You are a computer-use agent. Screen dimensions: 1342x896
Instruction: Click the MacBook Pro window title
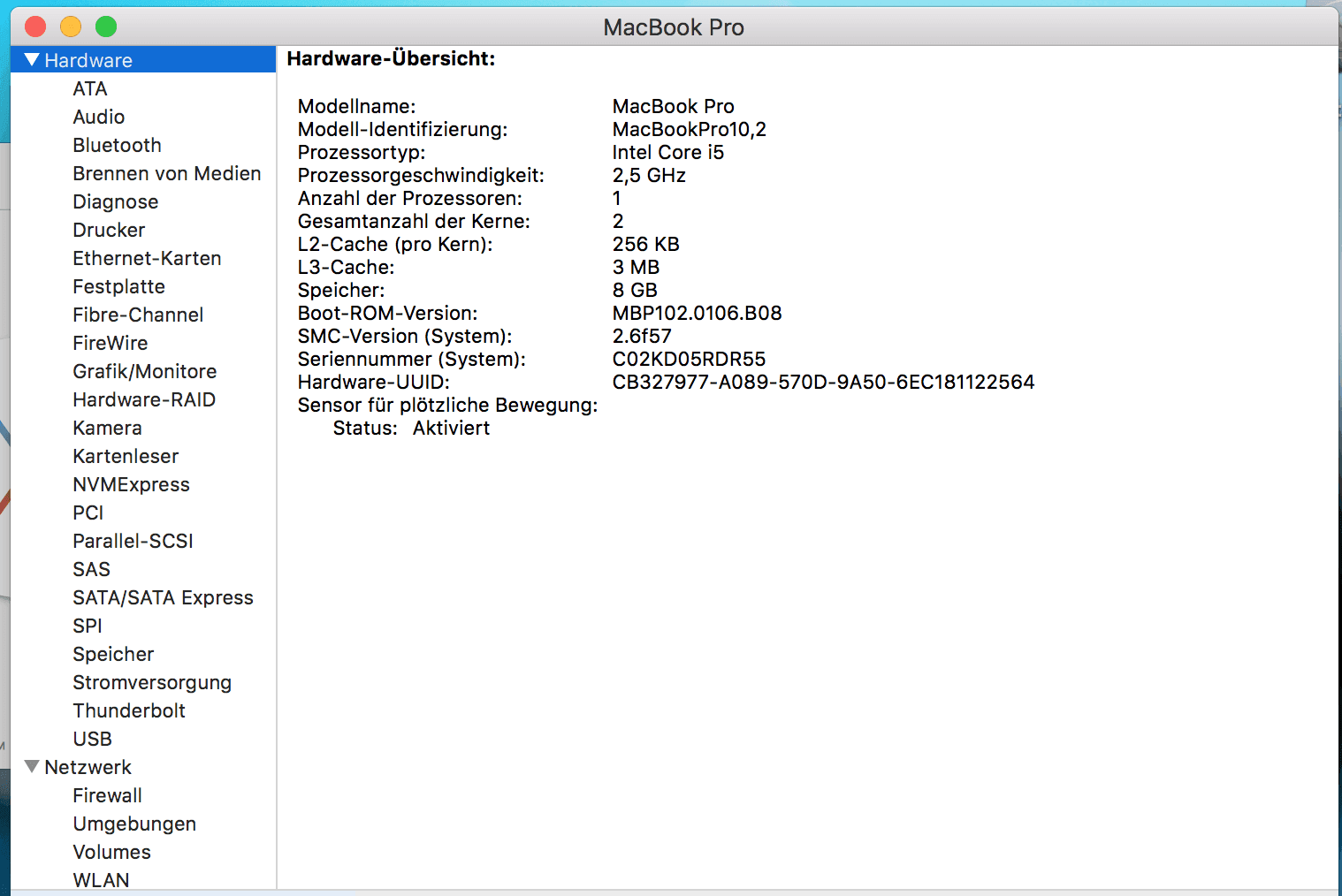point(674,27)
